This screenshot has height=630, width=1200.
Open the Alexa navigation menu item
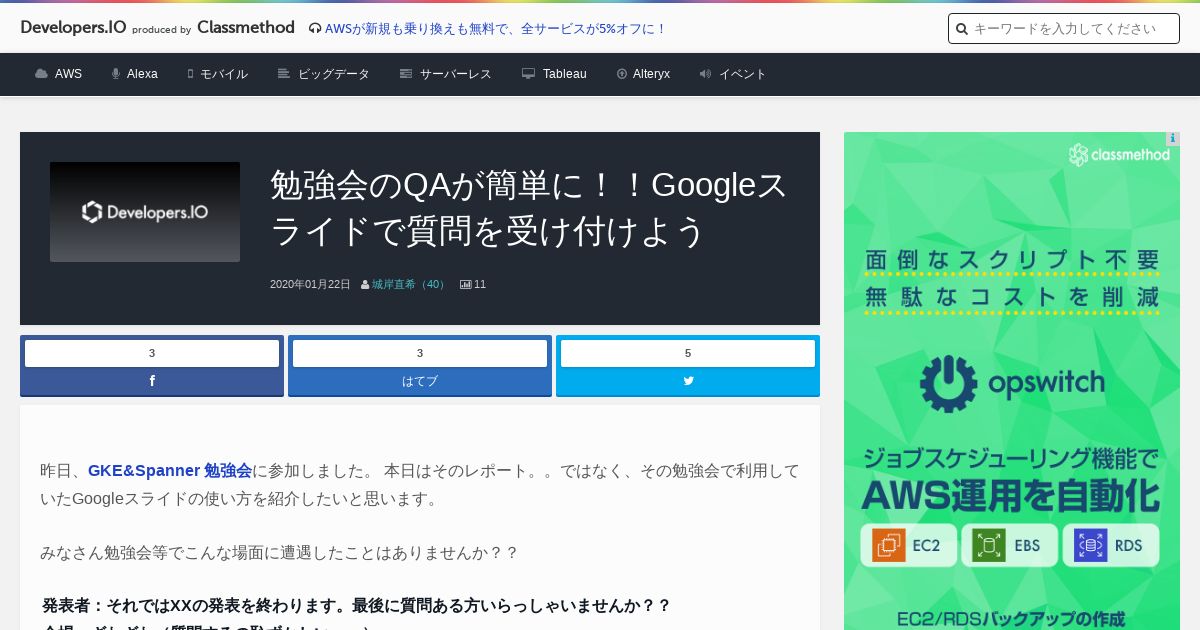[x=142, y=74]
